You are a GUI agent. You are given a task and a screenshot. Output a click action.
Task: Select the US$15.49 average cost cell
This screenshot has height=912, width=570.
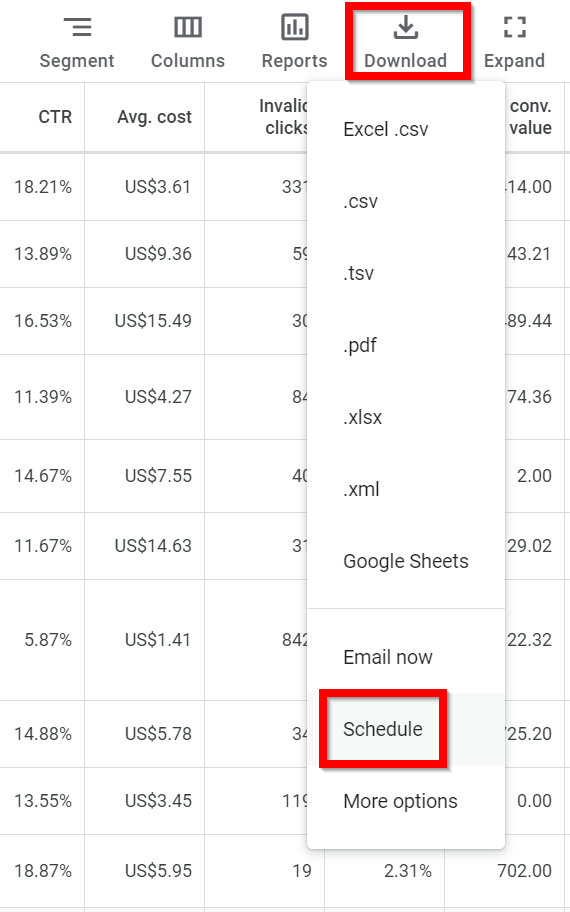153,321
